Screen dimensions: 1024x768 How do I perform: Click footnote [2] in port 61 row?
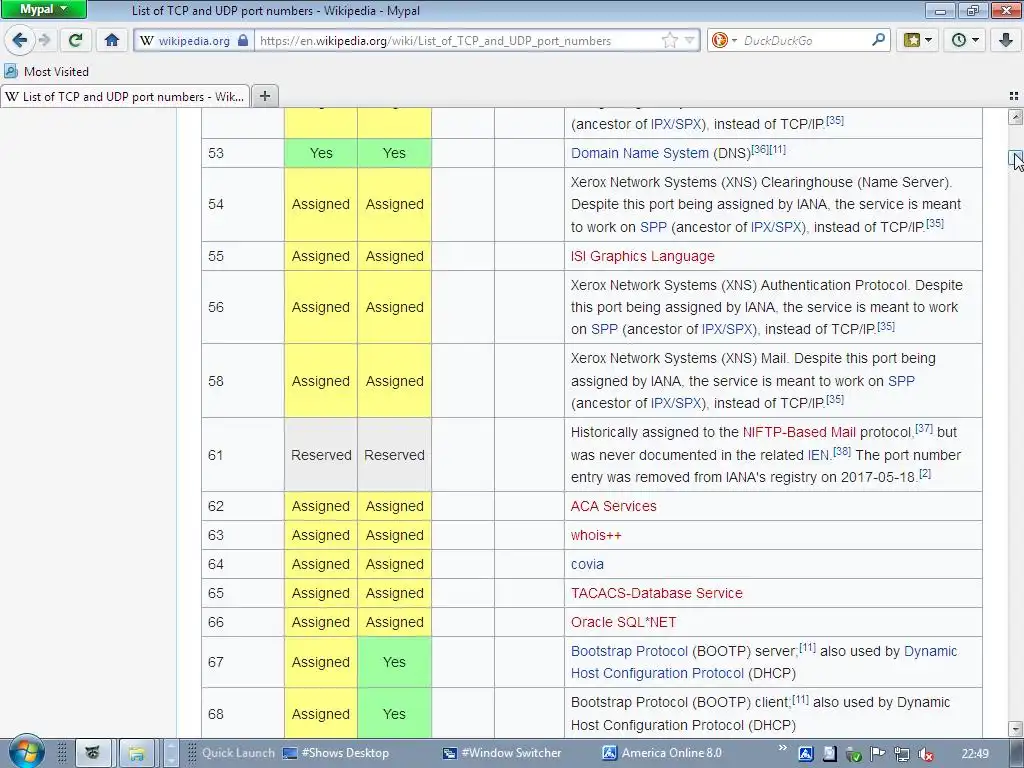[925, 473]
